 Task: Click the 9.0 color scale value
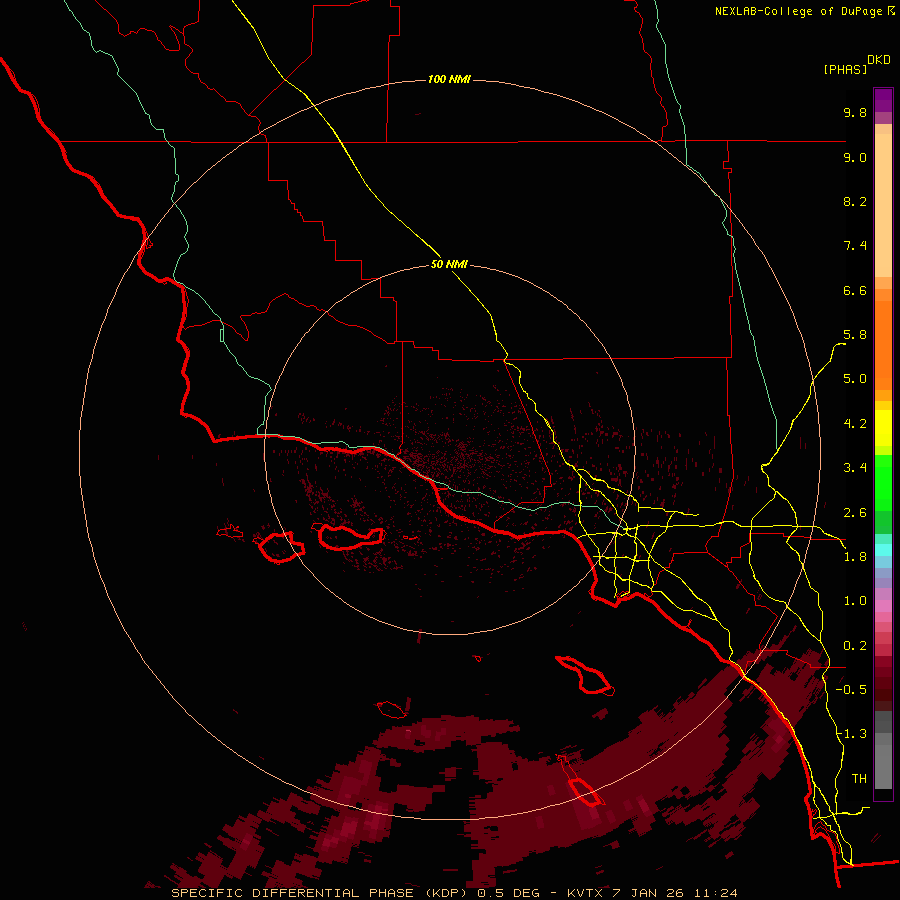pyautogui.click(x=855, y=157)
